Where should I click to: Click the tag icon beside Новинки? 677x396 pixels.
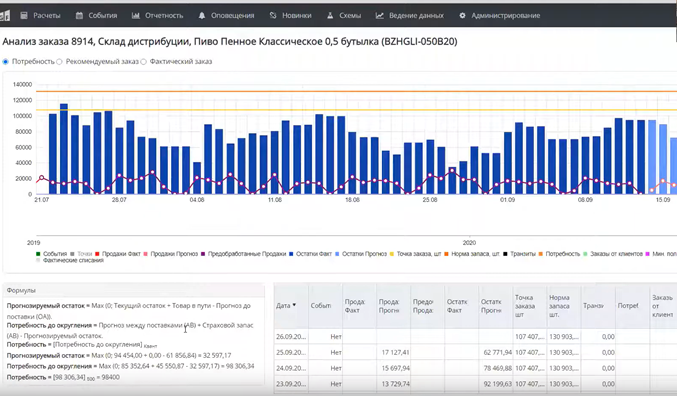273,16
